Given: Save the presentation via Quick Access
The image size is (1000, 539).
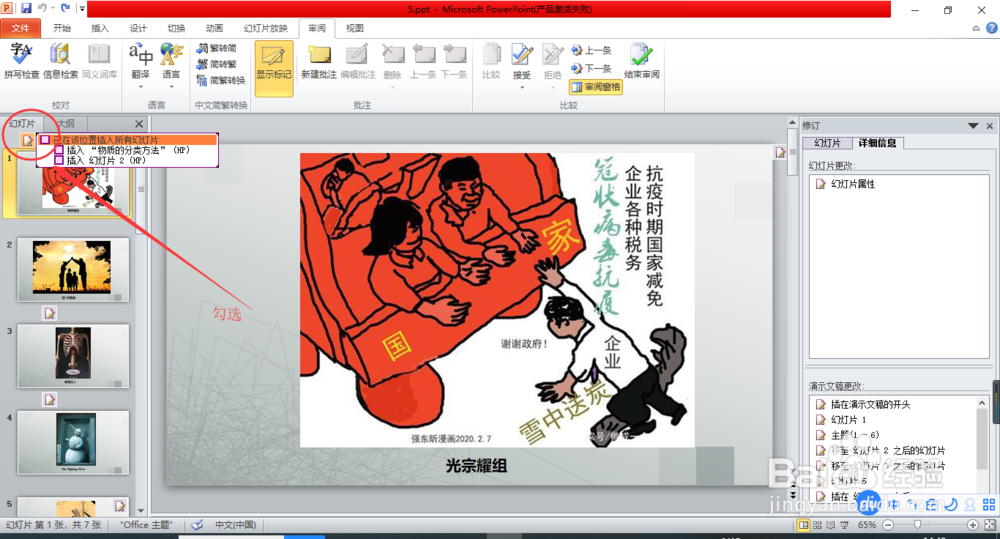Looking at the screenshot, I should pos(26,9).
